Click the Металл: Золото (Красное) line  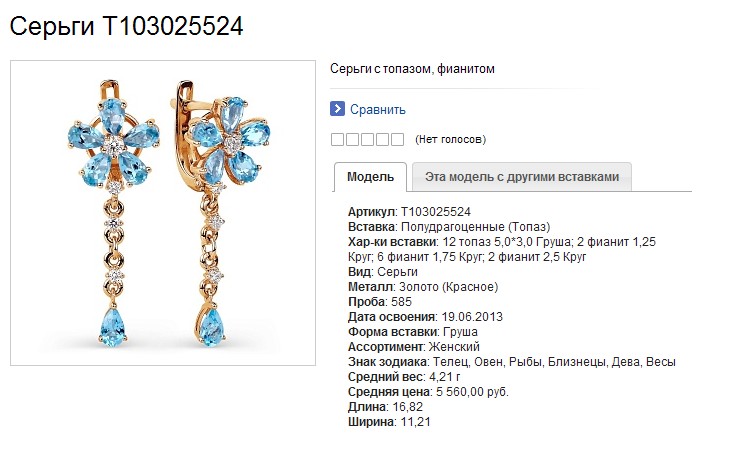pos(423,287)
